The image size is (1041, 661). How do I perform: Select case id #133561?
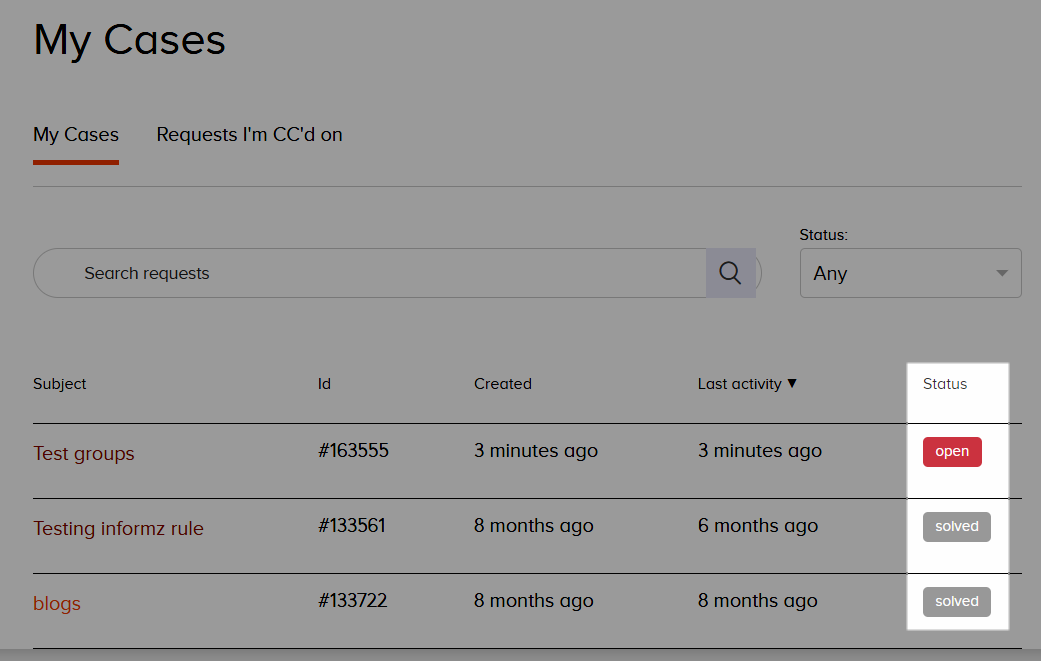352,526
